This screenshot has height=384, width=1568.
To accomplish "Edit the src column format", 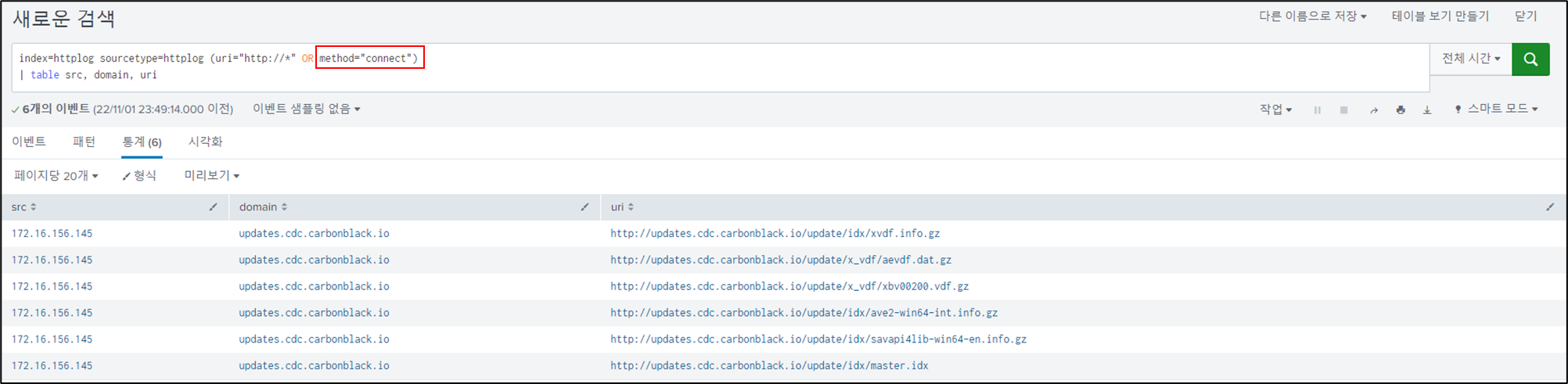I will [214, 207].
